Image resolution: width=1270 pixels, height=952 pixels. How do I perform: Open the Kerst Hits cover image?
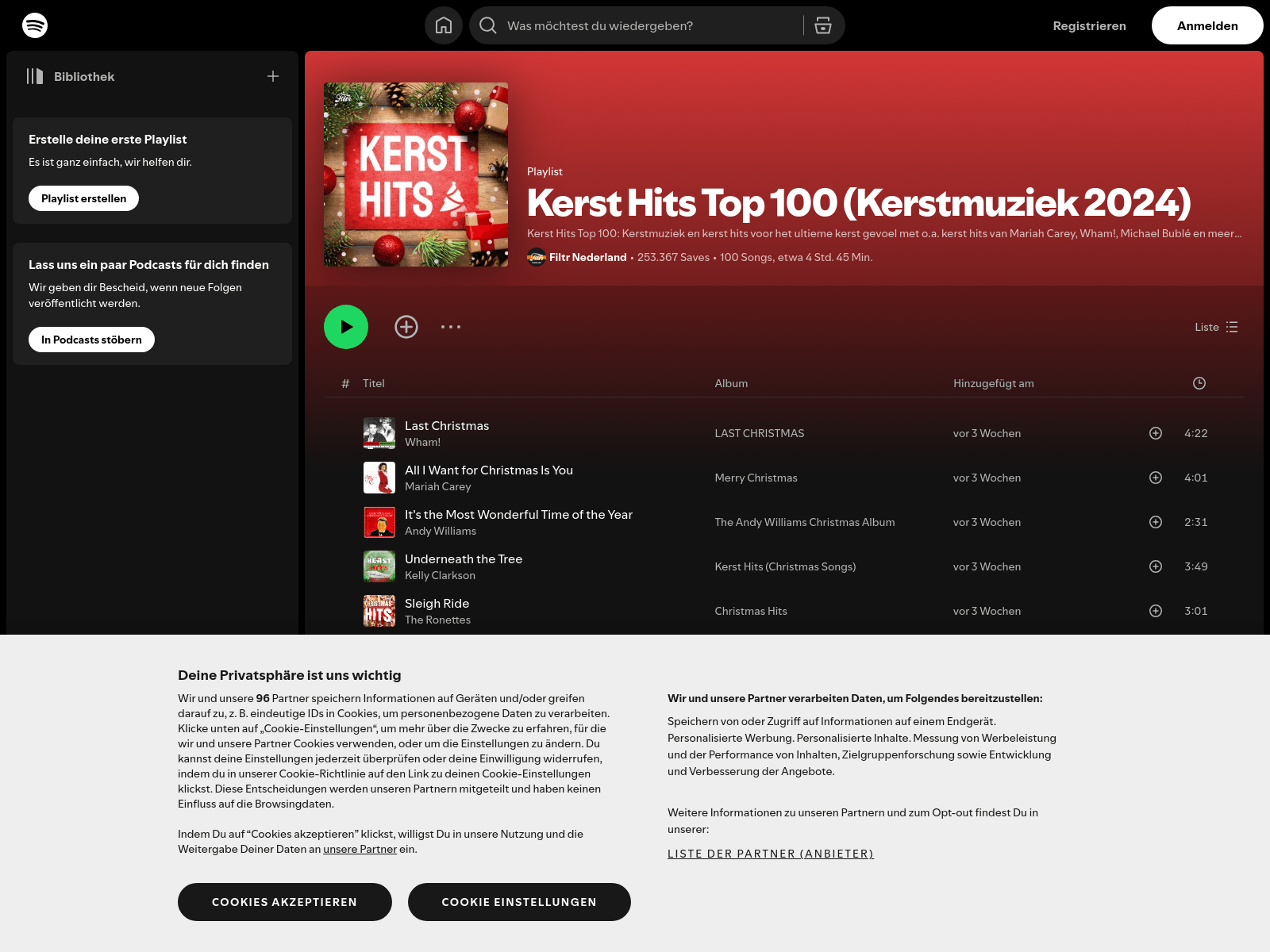point(416,175)
